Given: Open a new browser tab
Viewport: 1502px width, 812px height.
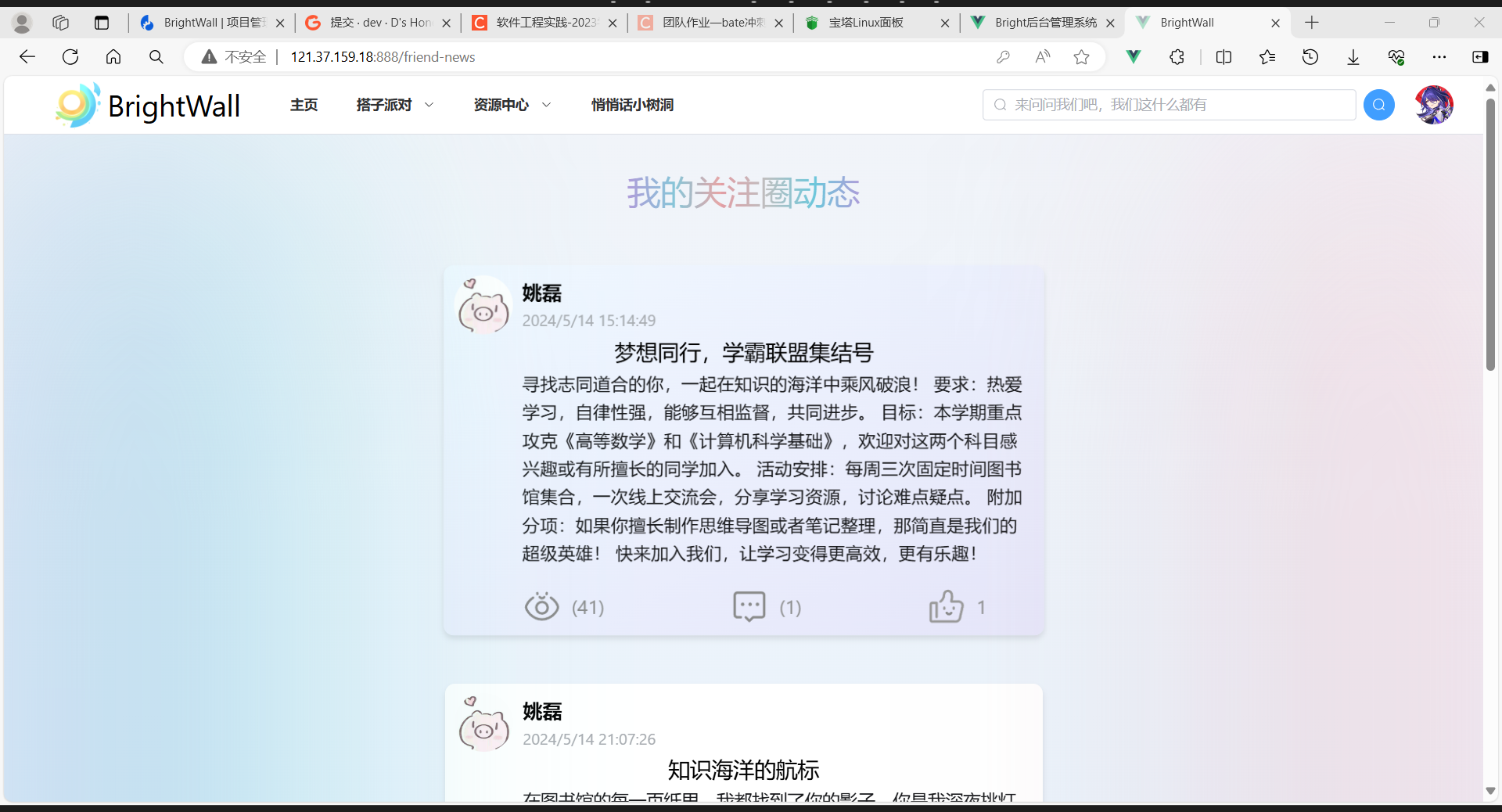Looking at the screenshot, I should tap(1312, 23).
